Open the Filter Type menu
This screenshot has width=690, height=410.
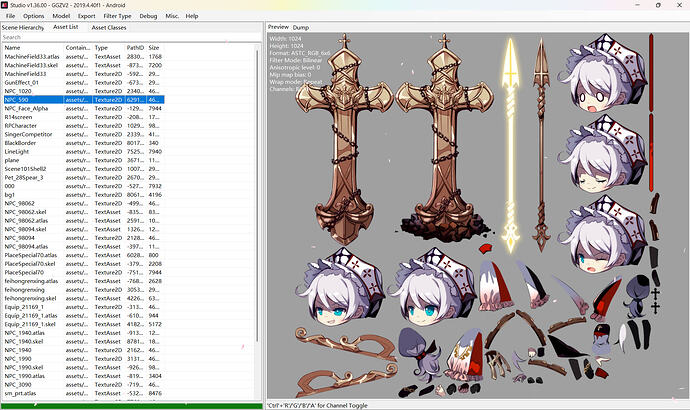click(x=117, y=16)
